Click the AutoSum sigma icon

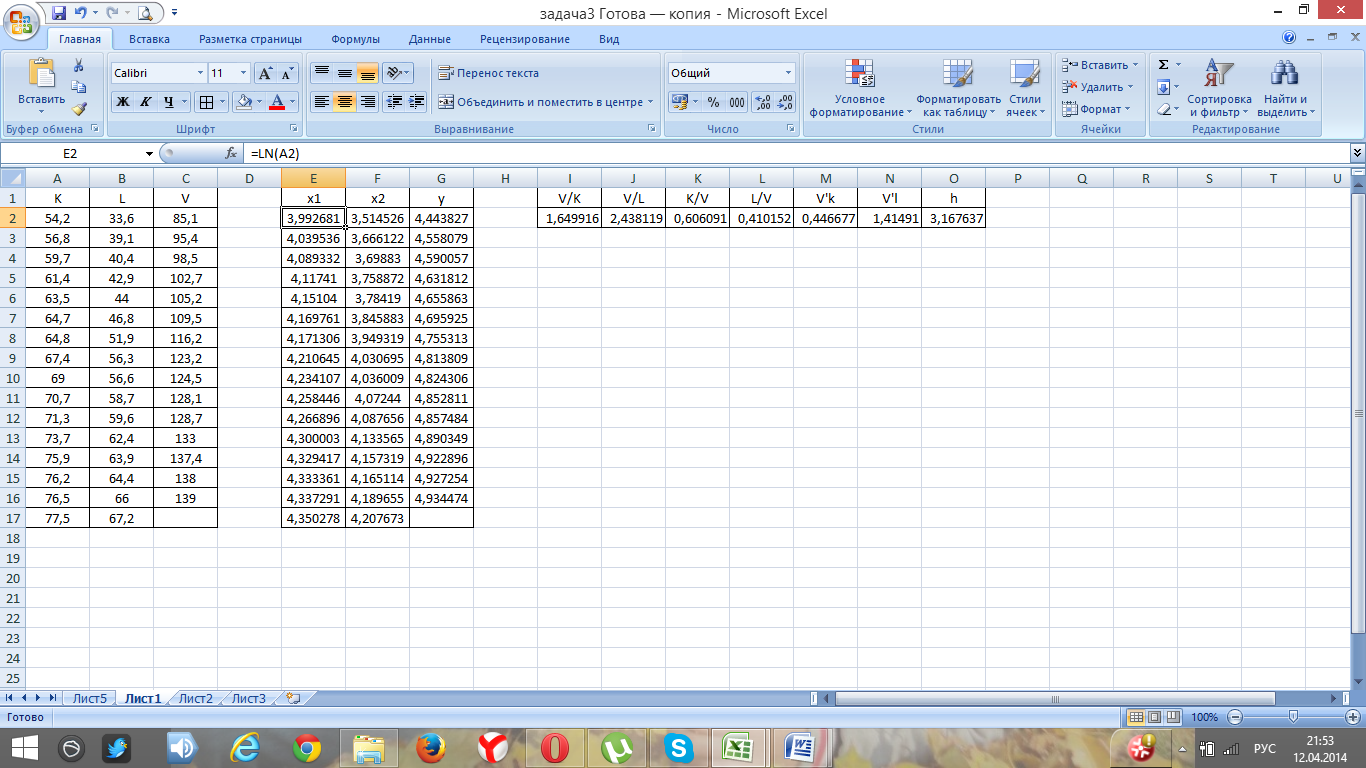(1163, 65)
